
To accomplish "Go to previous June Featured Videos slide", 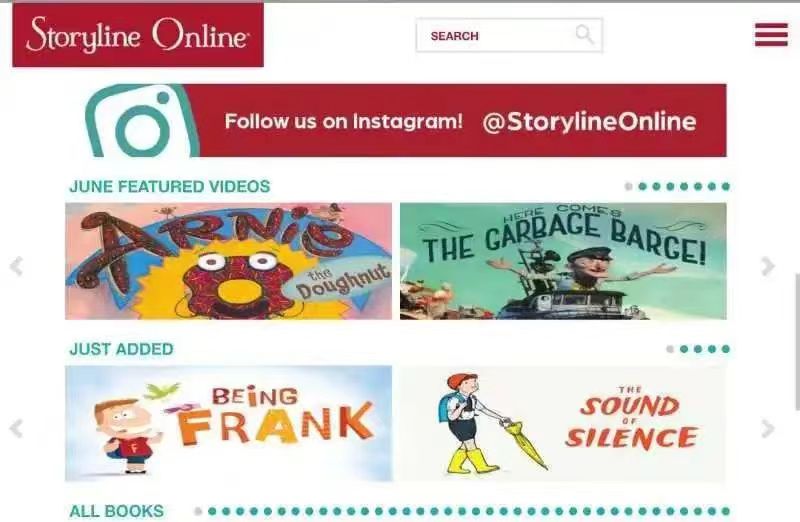I will point(16,266).
